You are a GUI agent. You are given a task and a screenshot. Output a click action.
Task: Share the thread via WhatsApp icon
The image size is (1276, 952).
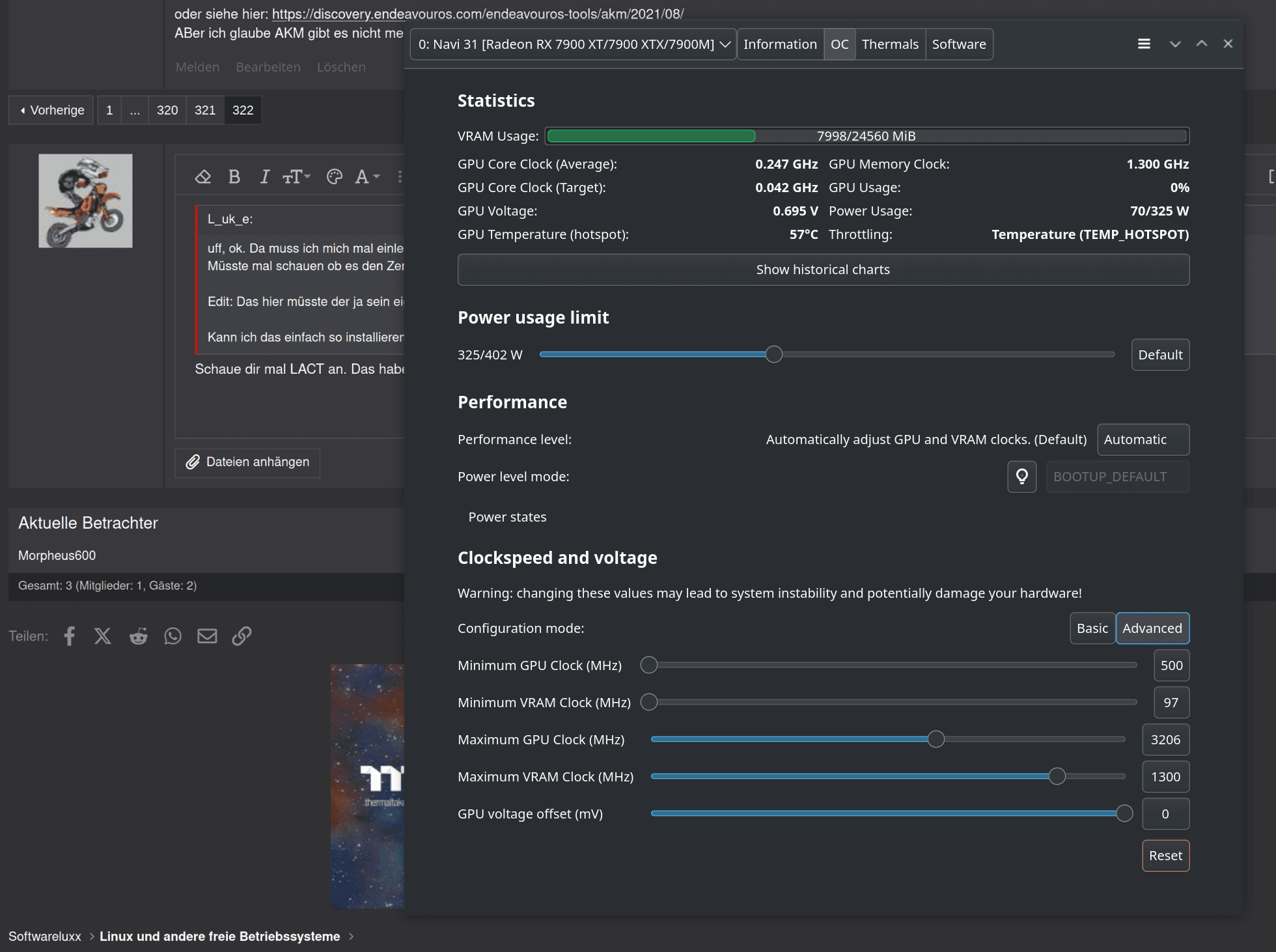click(x=173, y=636)
